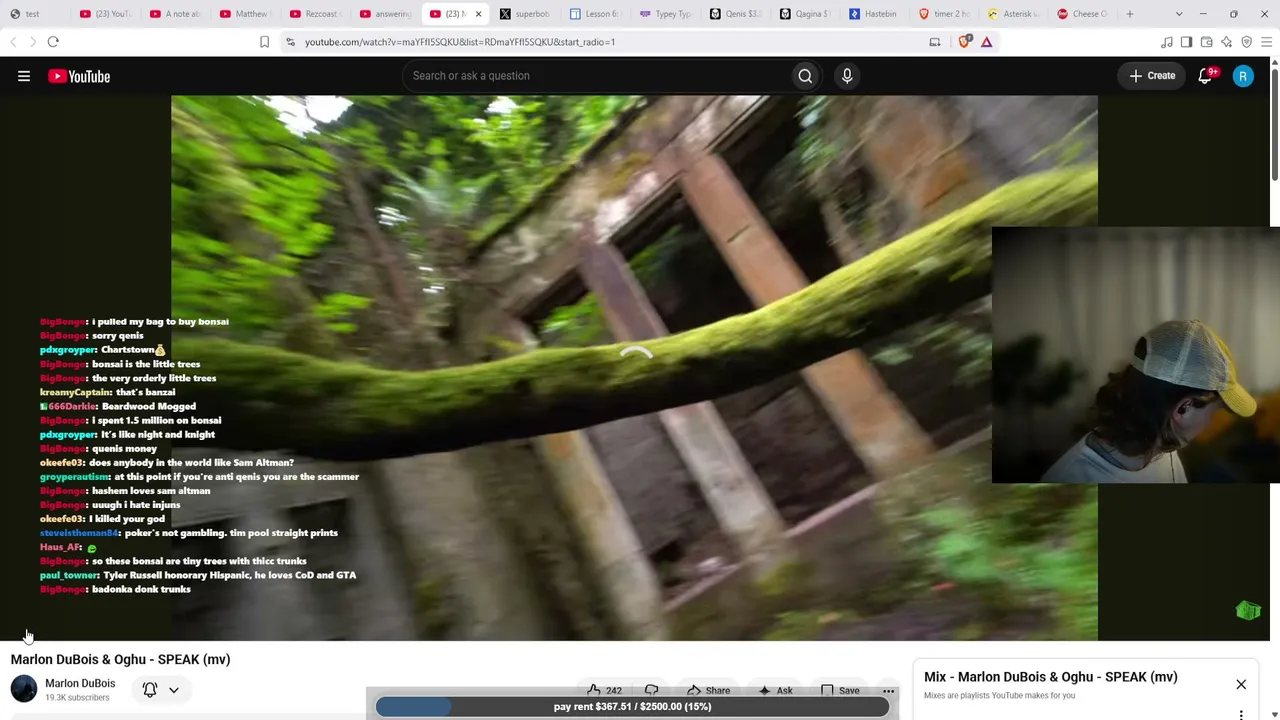Switch to the 'timer 2 h' tab
Image resolution: width=1280 pixels, height=720 pixels.
pos(945,14)
